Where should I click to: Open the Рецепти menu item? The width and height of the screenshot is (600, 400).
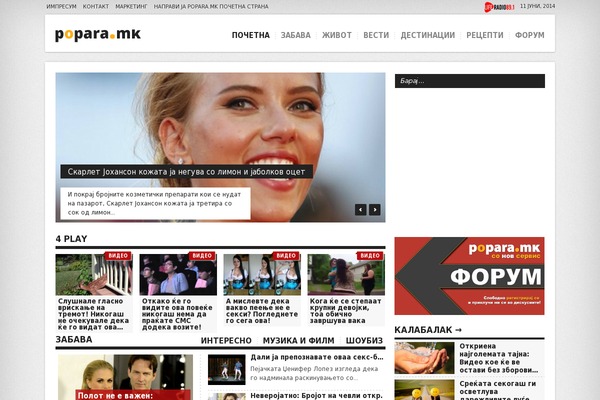click(485, 35)
